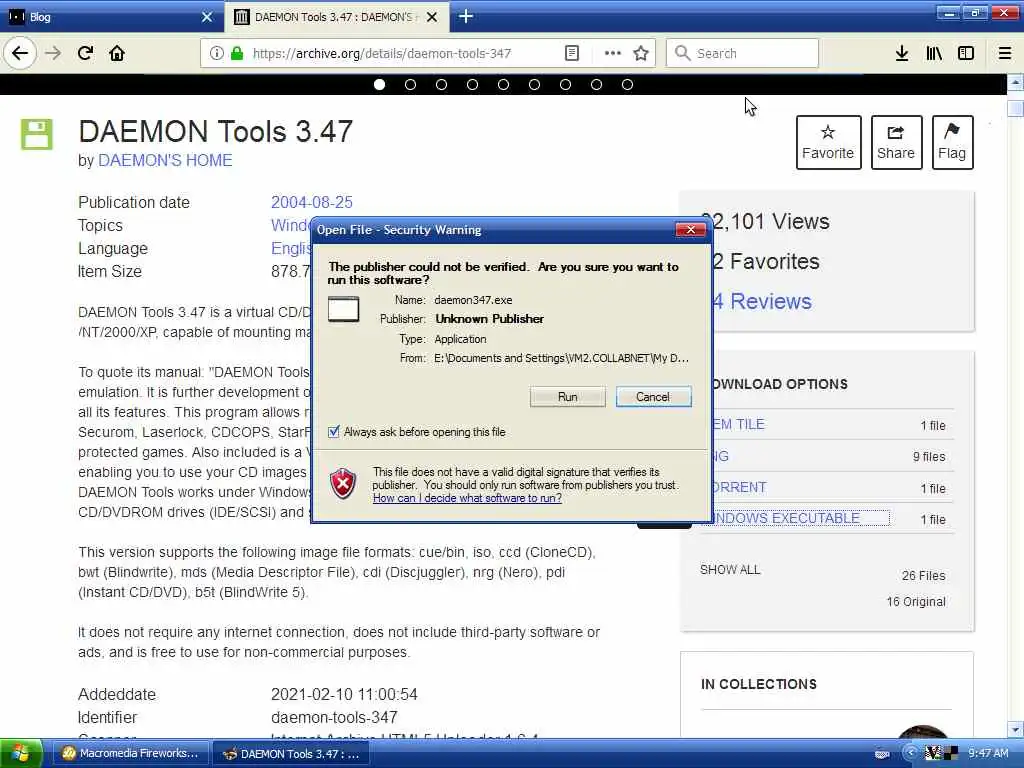Click the red shield warning icon
The width and height of the screenshot is (1024, 768).
[344, 484]
